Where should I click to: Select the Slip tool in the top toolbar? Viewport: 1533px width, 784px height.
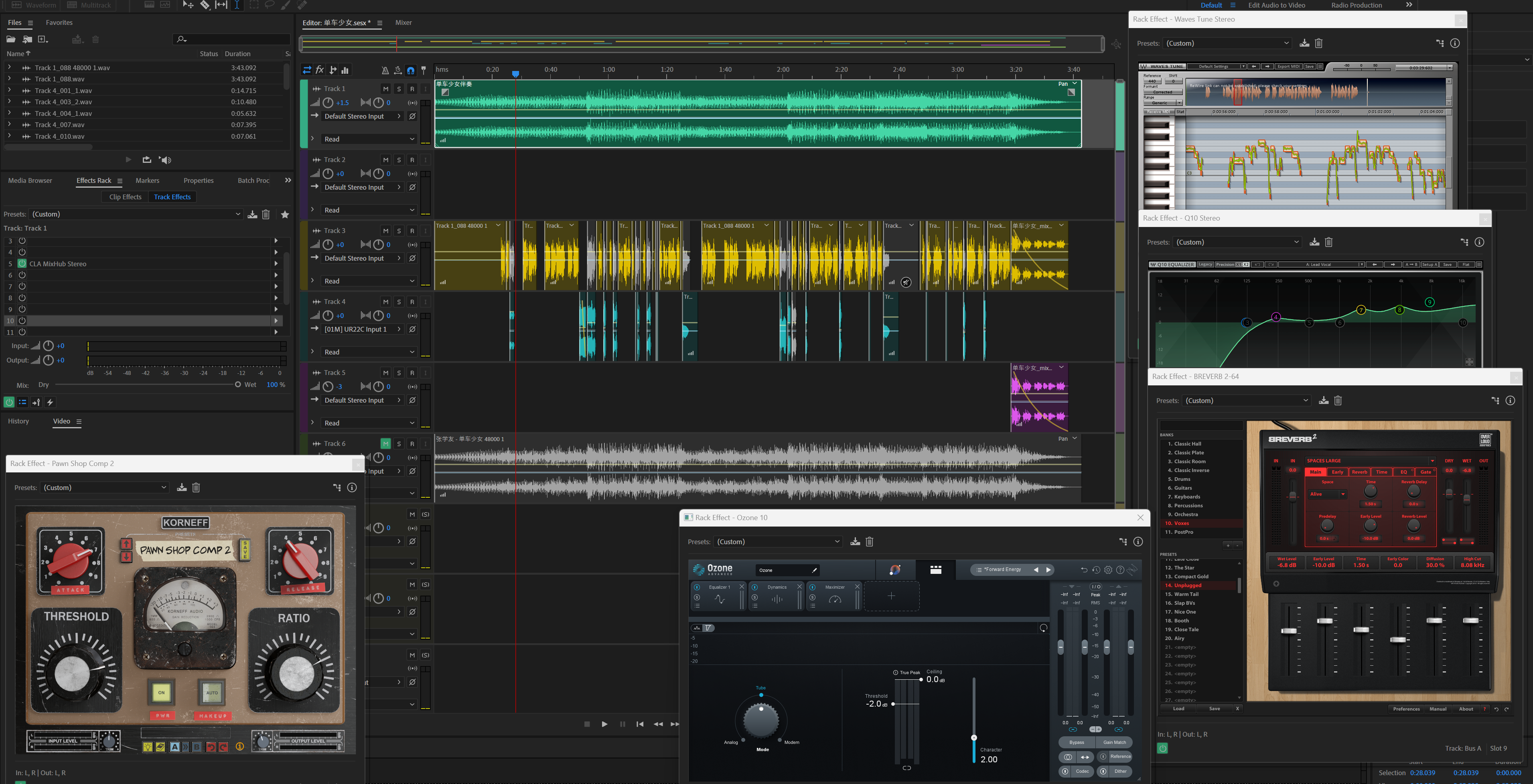click(x=221, y=5)
